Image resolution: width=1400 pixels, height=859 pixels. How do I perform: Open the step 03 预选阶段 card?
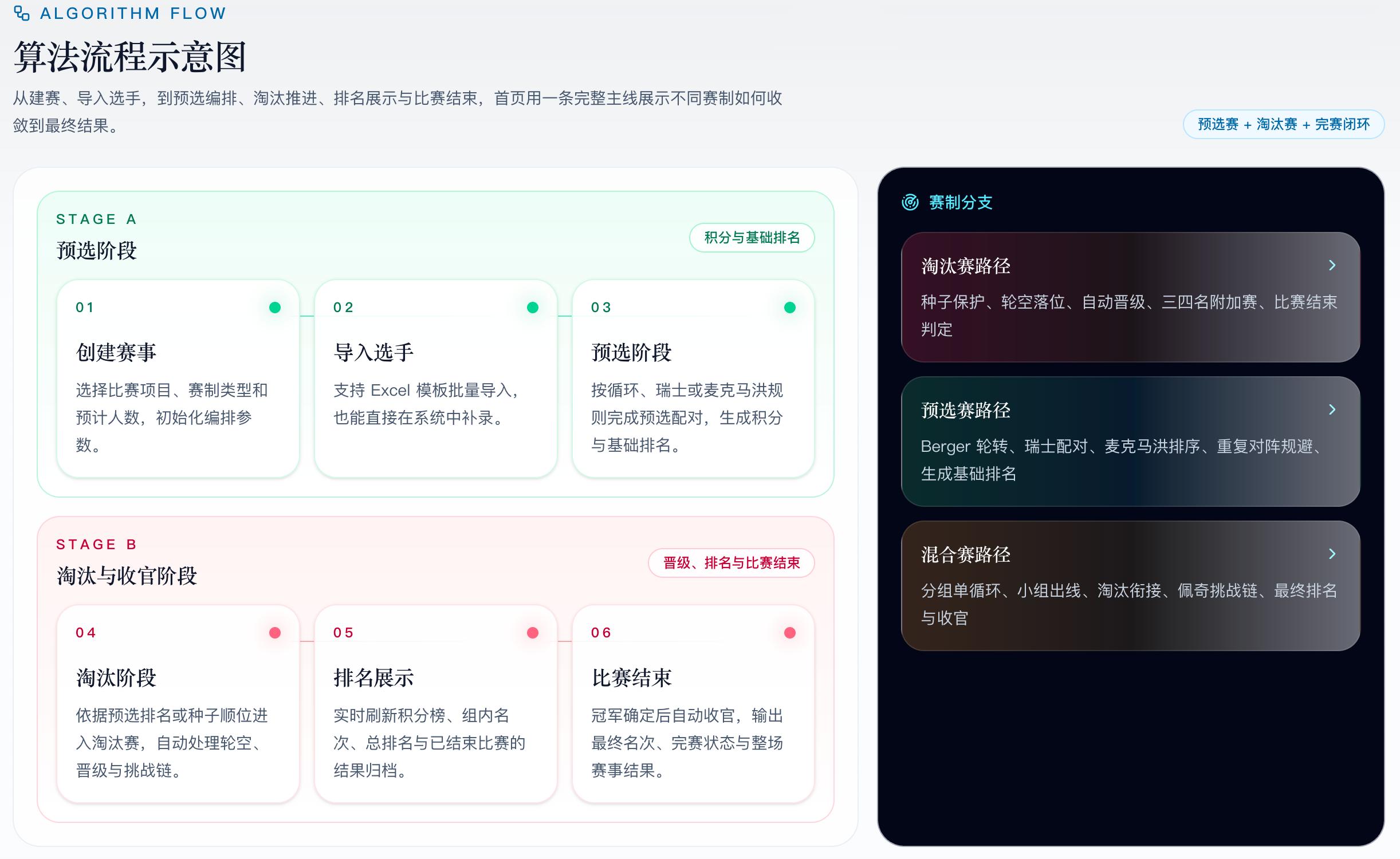coord(693,379)
